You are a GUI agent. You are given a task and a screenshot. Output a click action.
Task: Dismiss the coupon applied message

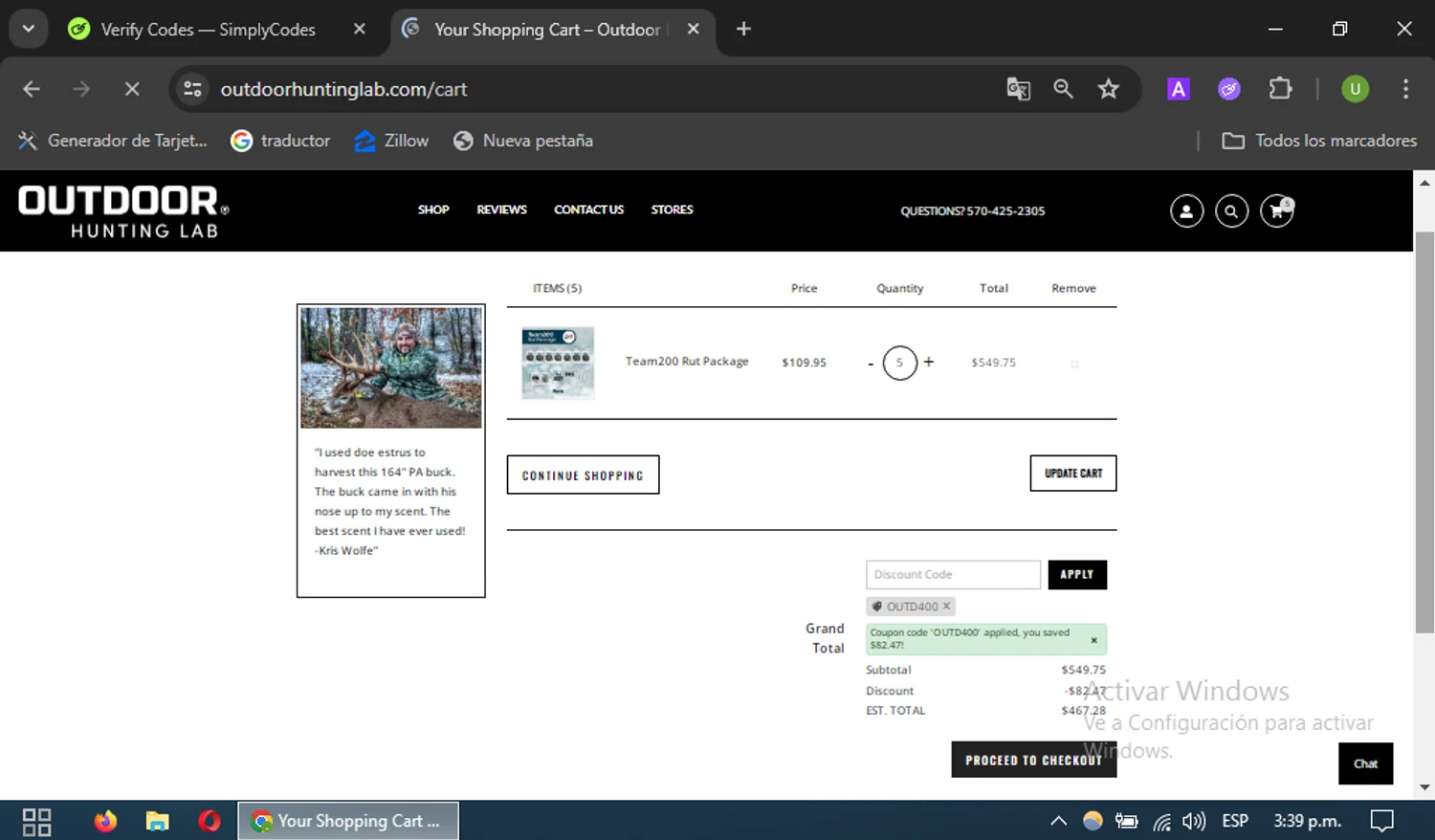[1093, 640]
